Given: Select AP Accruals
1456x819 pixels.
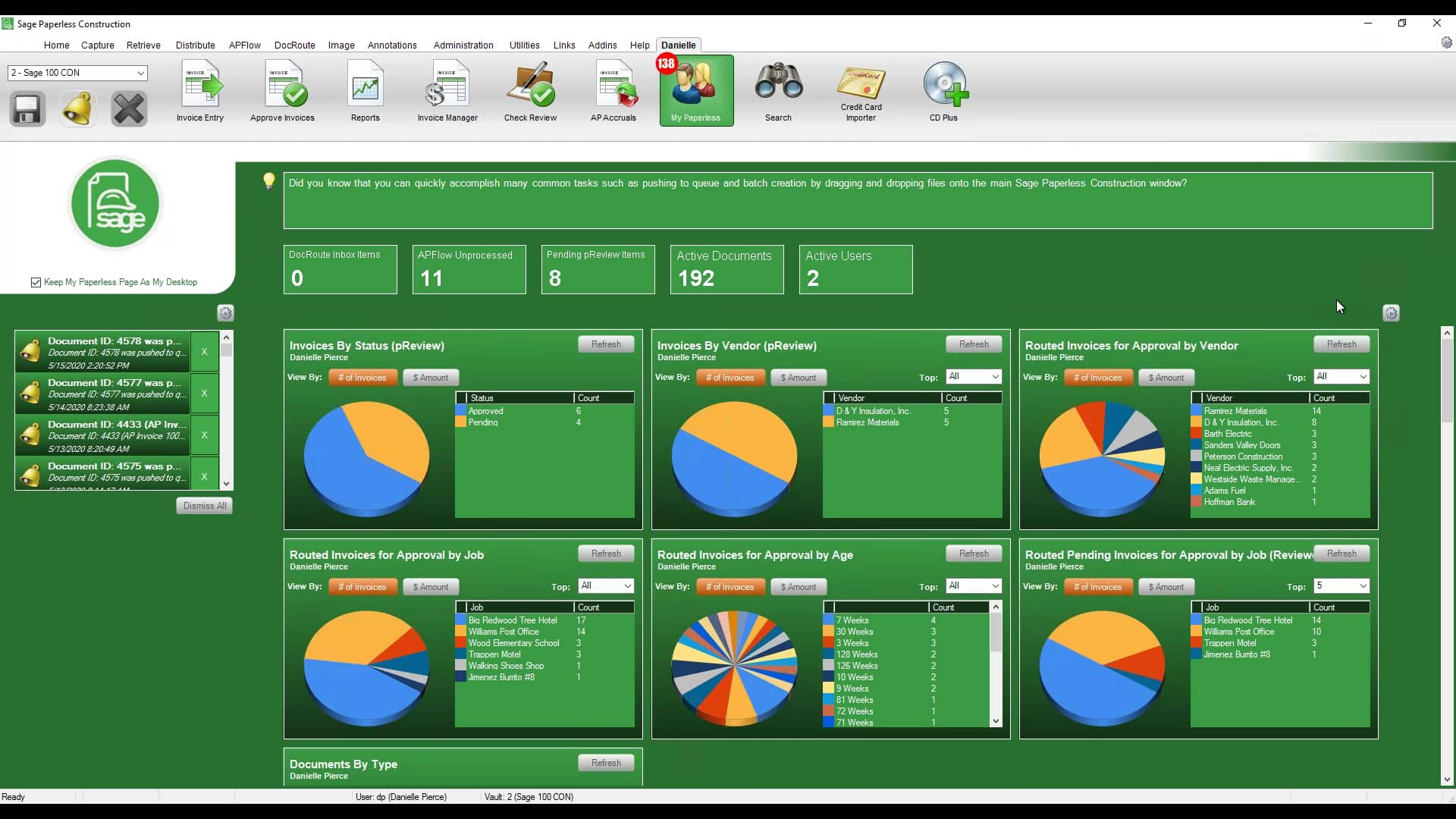Looking at the screenshot, I should (x=613, y=89).
